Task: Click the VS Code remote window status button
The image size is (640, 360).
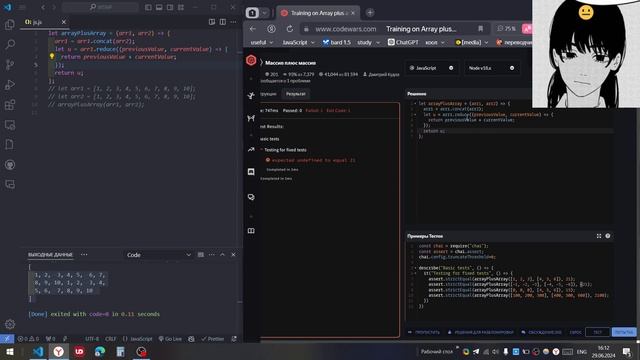Action: 7,339
